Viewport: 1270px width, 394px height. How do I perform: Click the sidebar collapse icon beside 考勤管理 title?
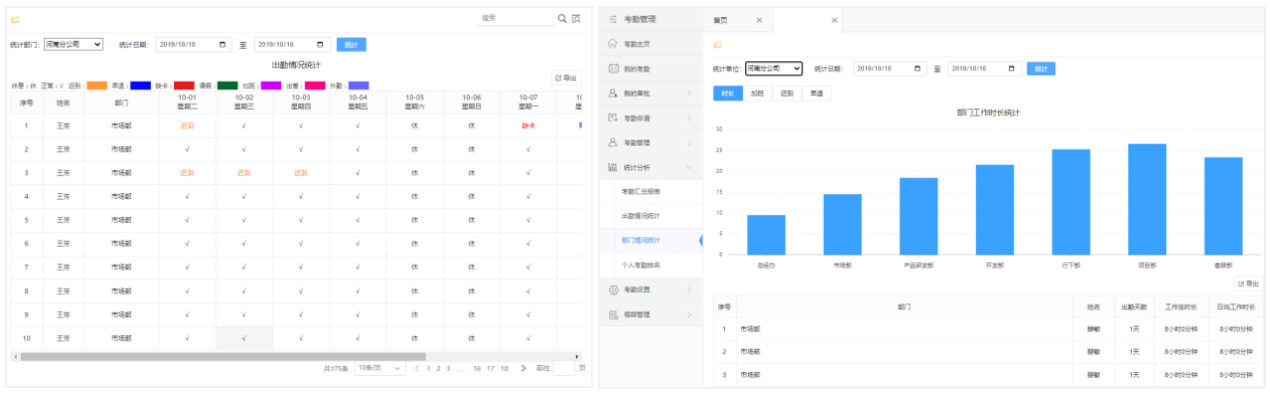tap(613, 20)
